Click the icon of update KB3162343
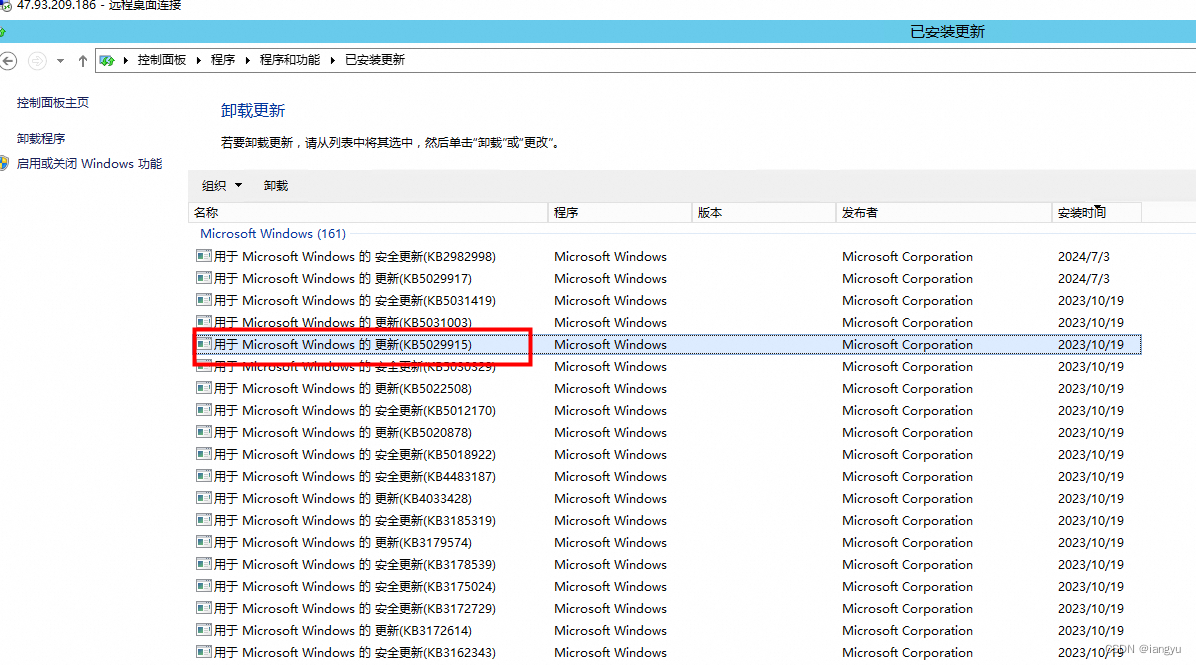Viewport: 1196px width, 665px height. (x=204, y=653)
